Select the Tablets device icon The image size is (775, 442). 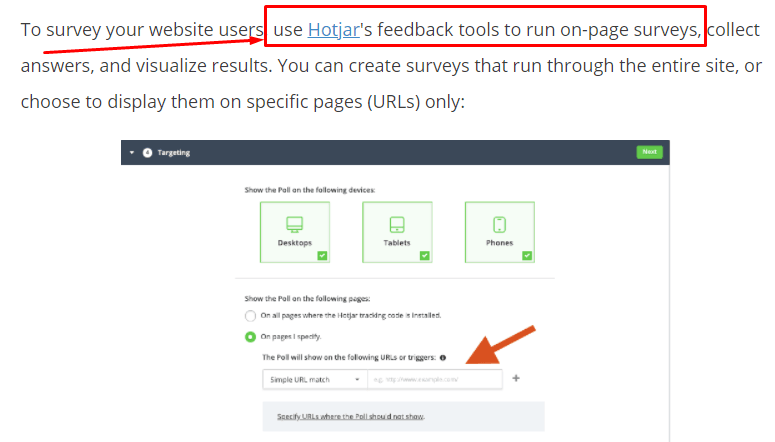tap(397, 224)
